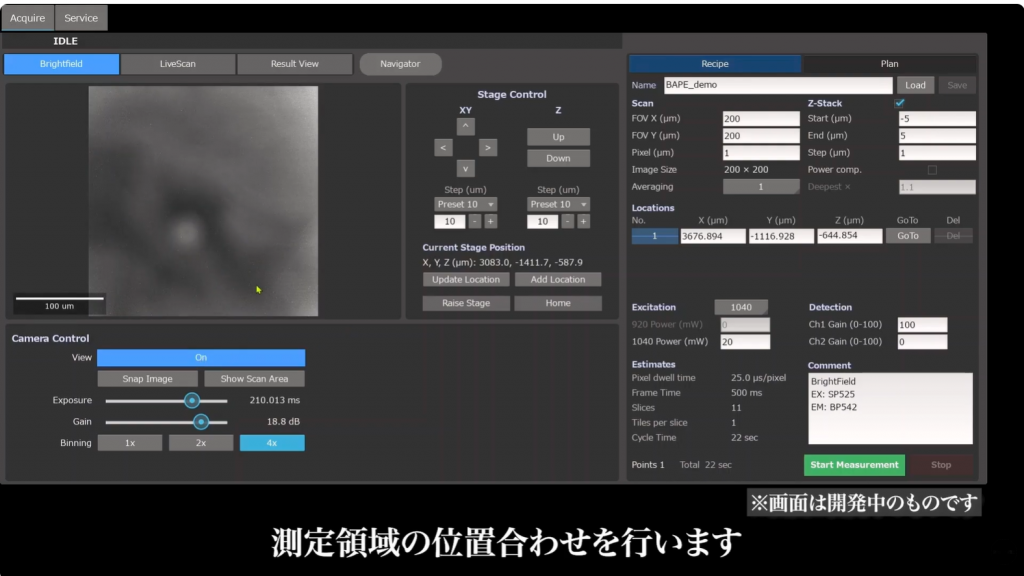Open Excitation 1040 wavelength selector
Viewport: 1024px width, 576px height.
tap(741, 307)
